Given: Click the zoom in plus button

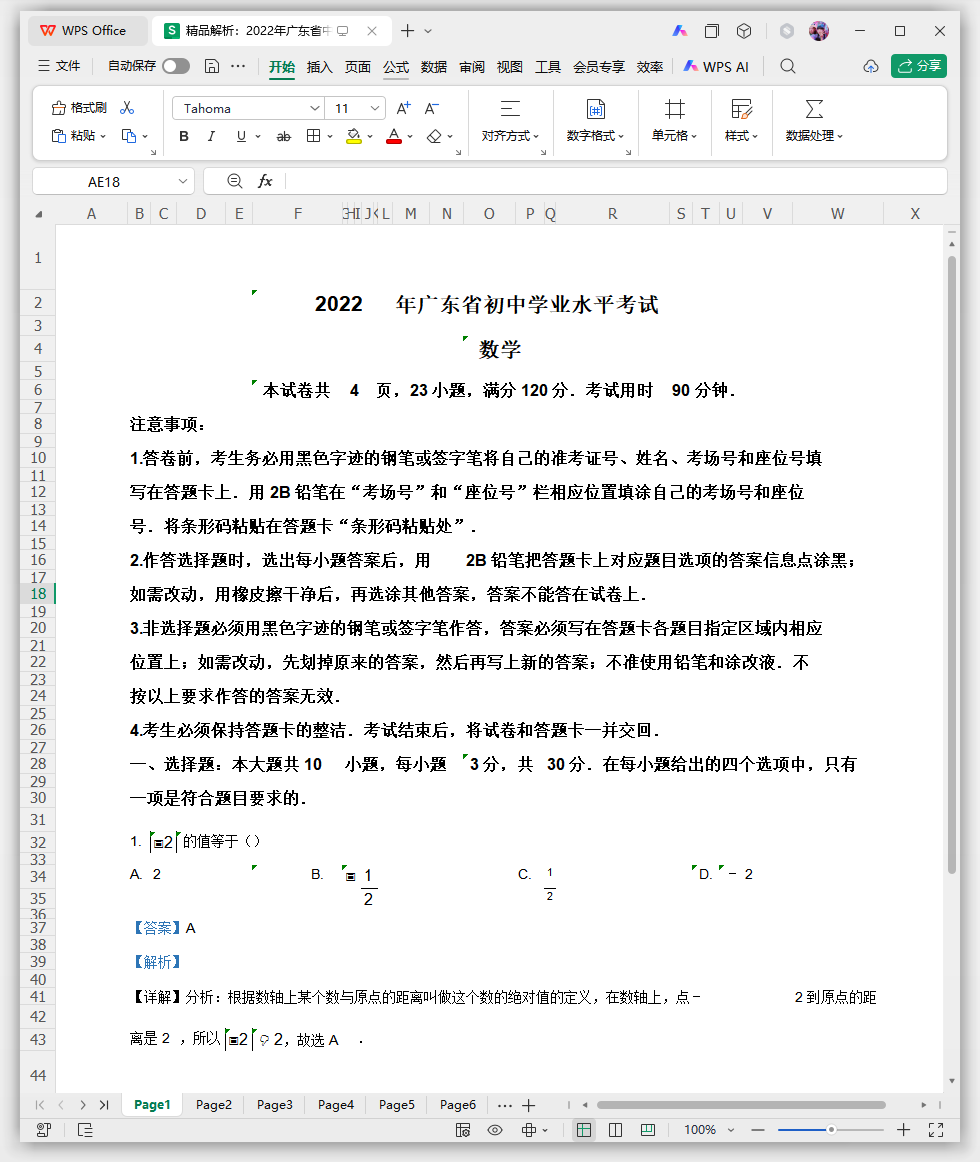Looking at the screenshot, I should click(903, 1129).
